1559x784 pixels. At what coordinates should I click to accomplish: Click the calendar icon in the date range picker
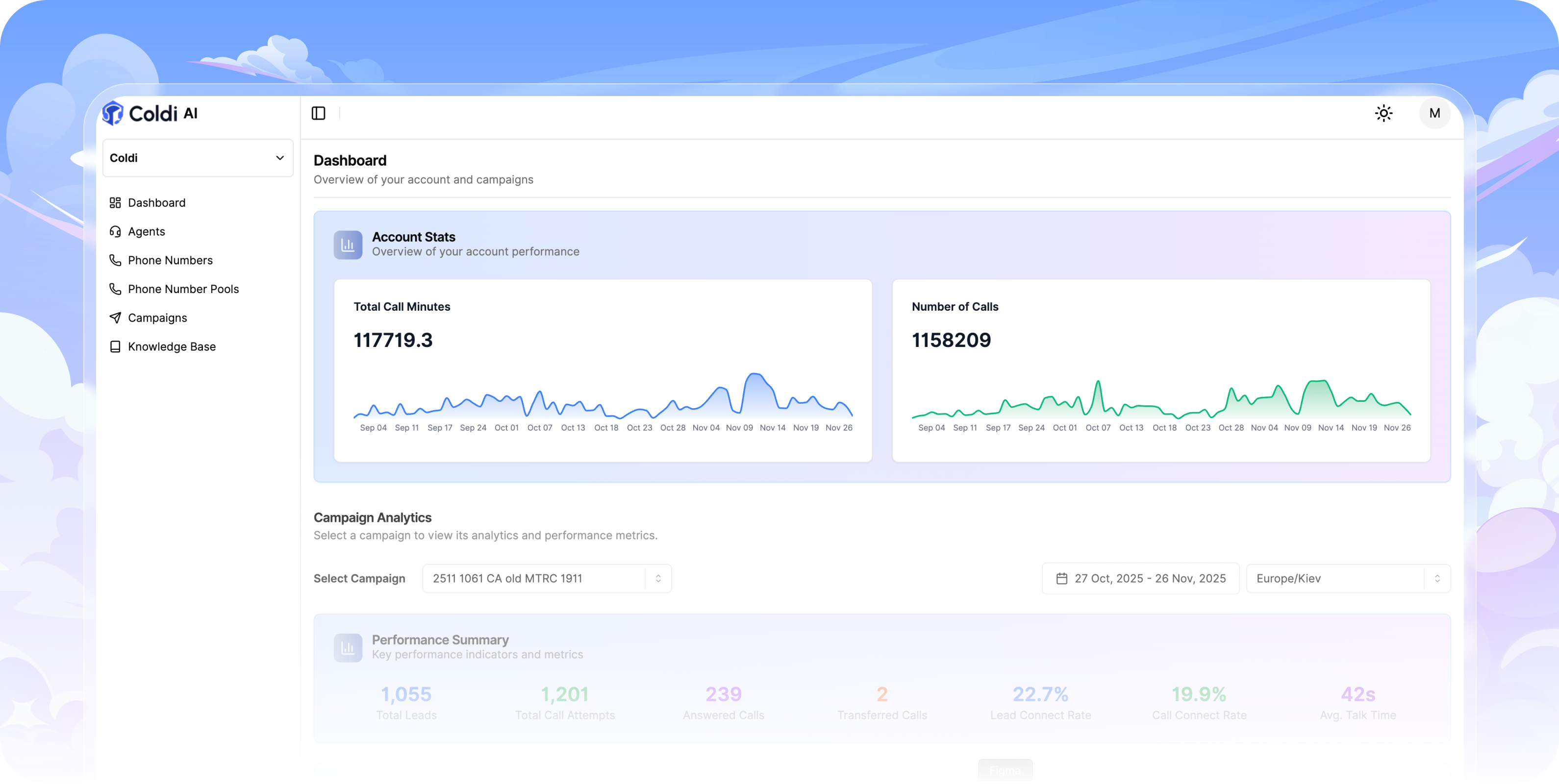click(1063, 578)
